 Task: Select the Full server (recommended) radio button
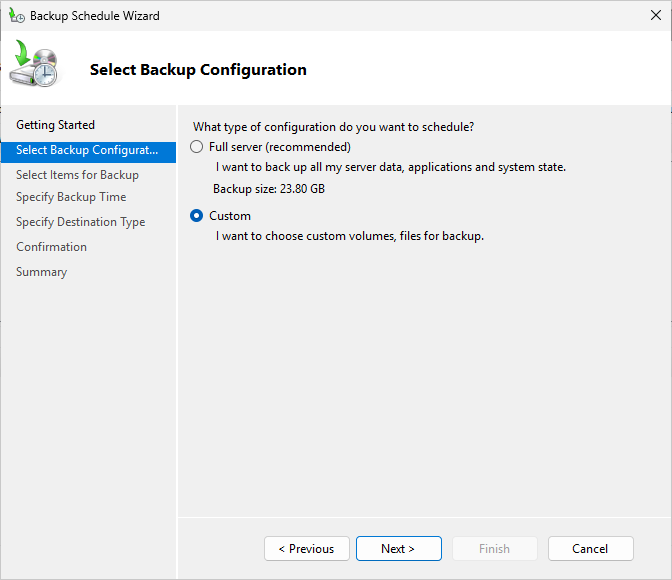click(196, 147)
